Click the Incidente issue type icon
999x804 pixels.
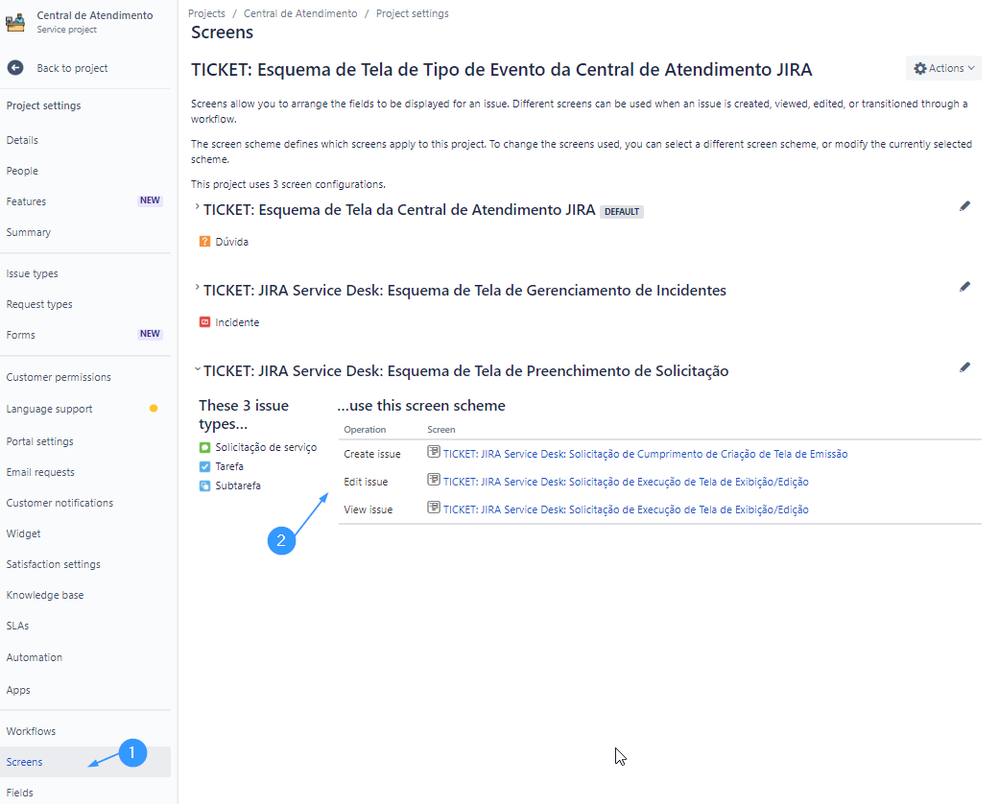[207, 322]
